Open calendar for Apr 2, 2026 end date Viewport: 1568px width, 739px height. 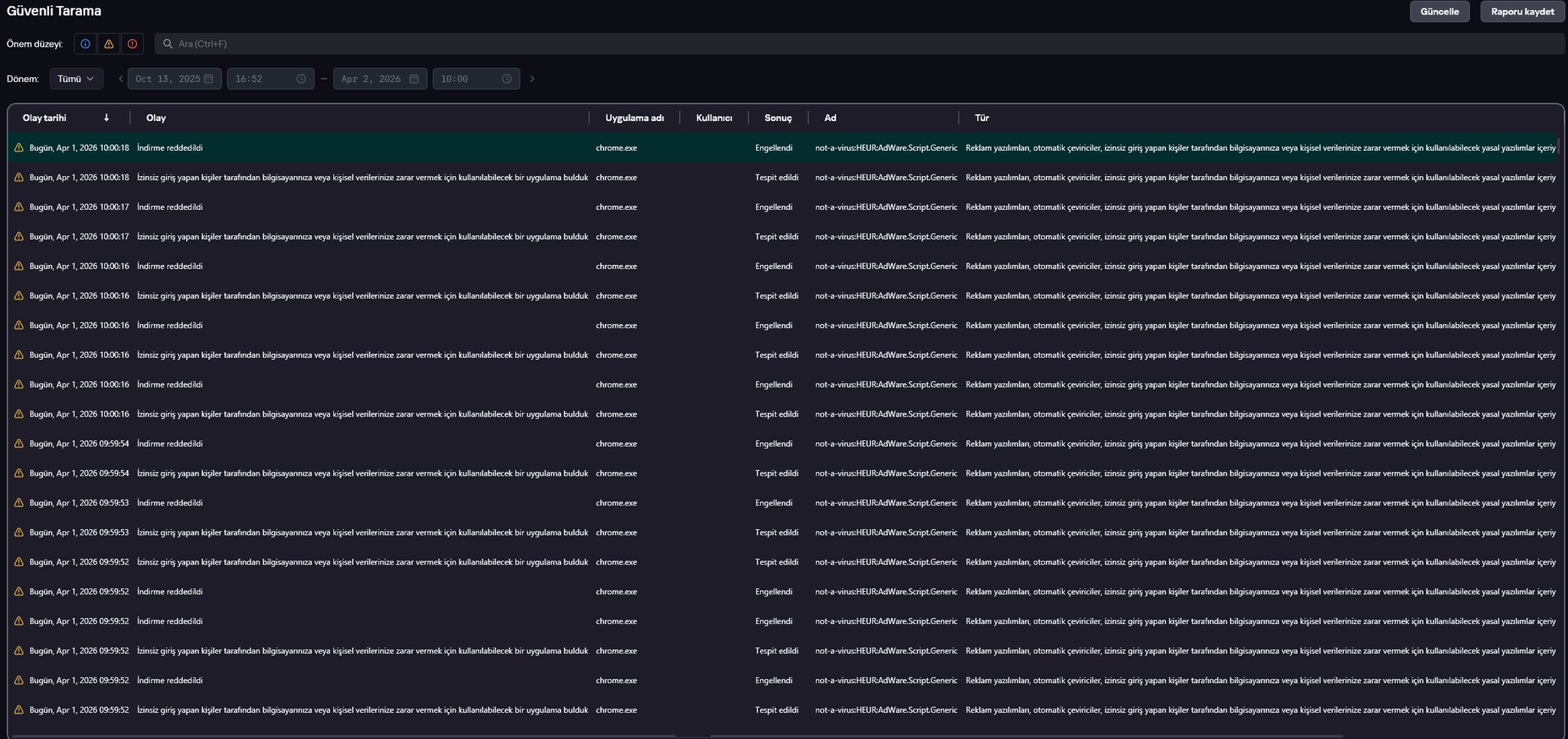tap(414, 79)
